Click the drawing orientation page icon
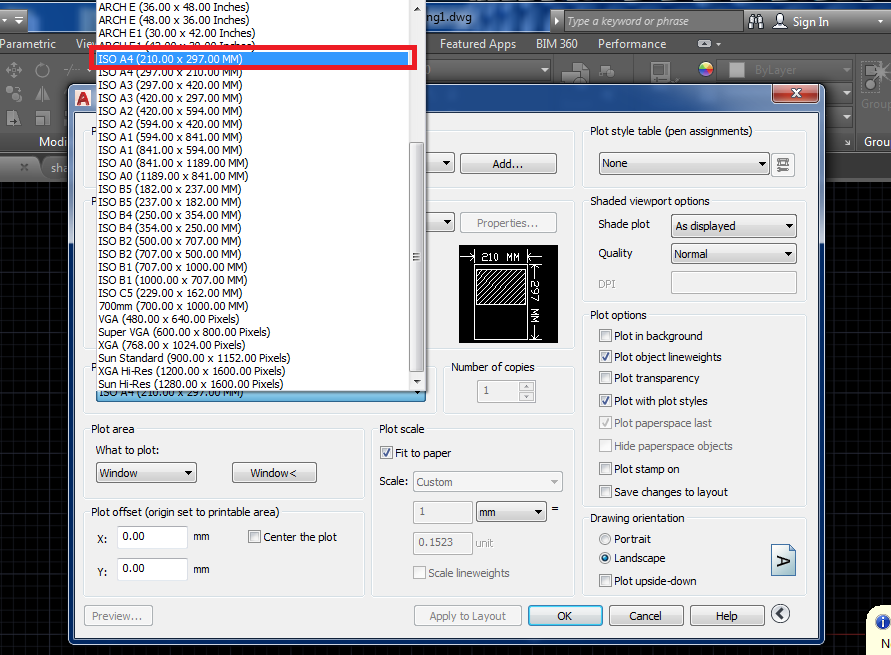Screen dimensions: 891x655 pos(783,560)
